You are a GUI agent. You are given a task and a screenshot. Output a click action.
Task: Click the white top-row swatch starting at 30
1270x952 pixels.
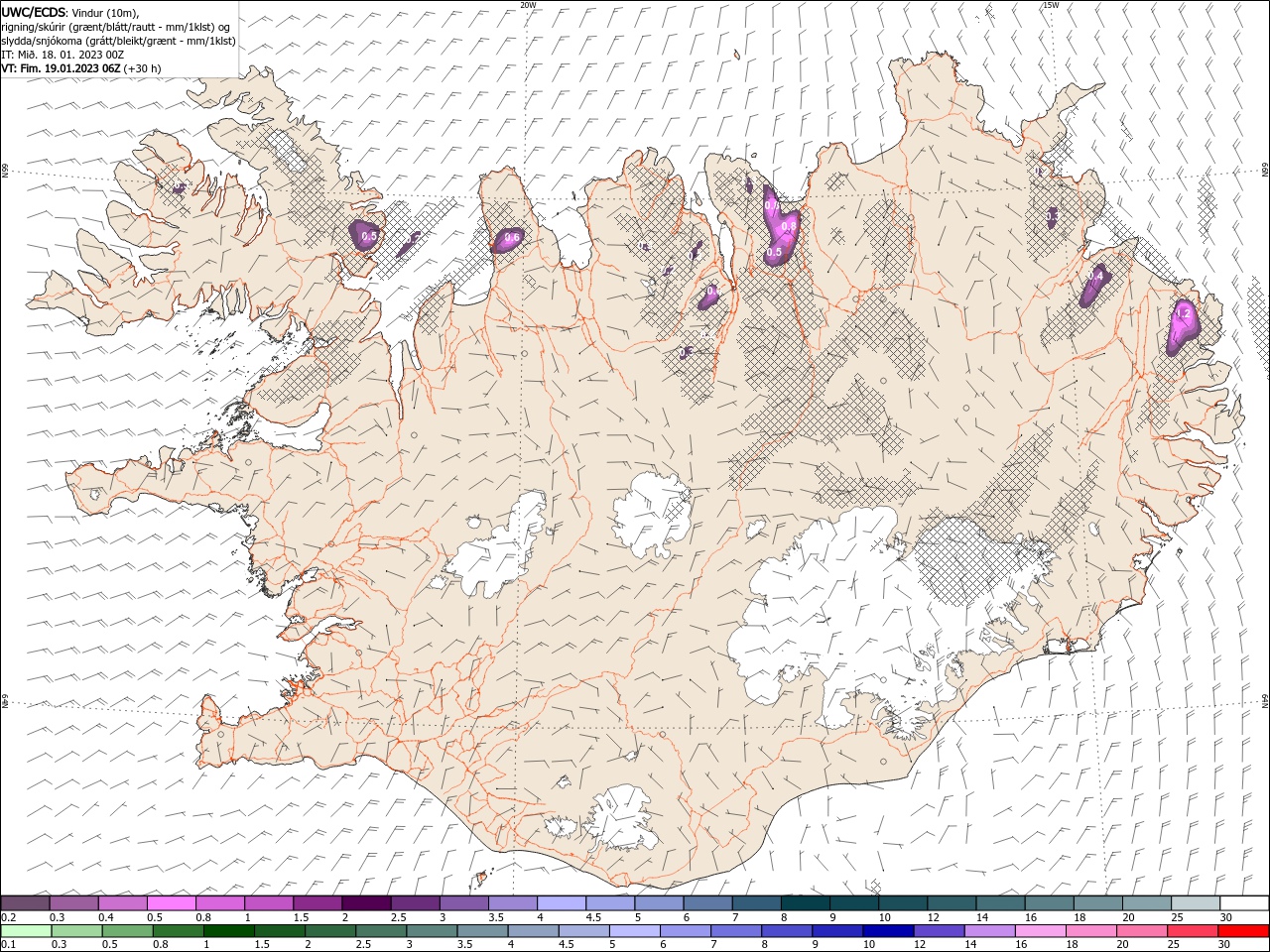coord(1244,902)
